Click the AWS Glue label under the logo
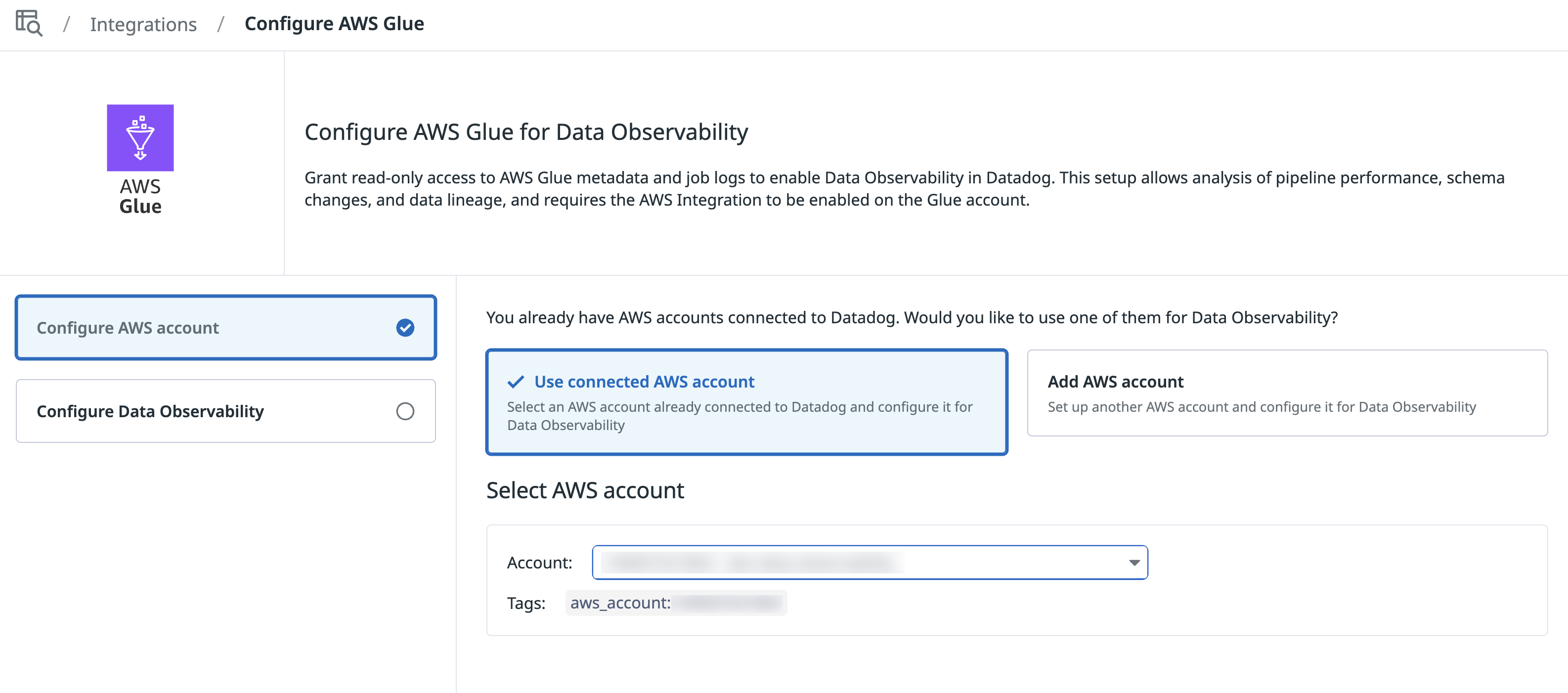The width and height of the screenshot is (1568, 693). point(140,196)
